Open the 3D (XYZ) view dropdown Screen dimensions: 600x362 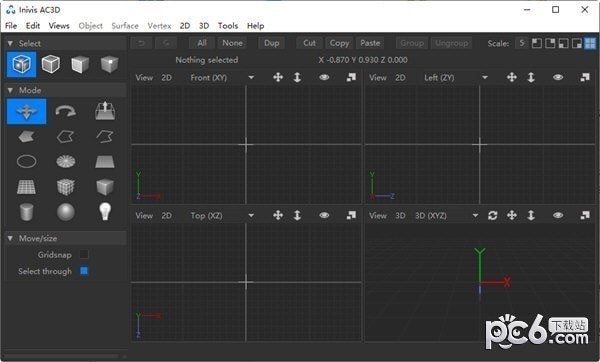point(475,215)
